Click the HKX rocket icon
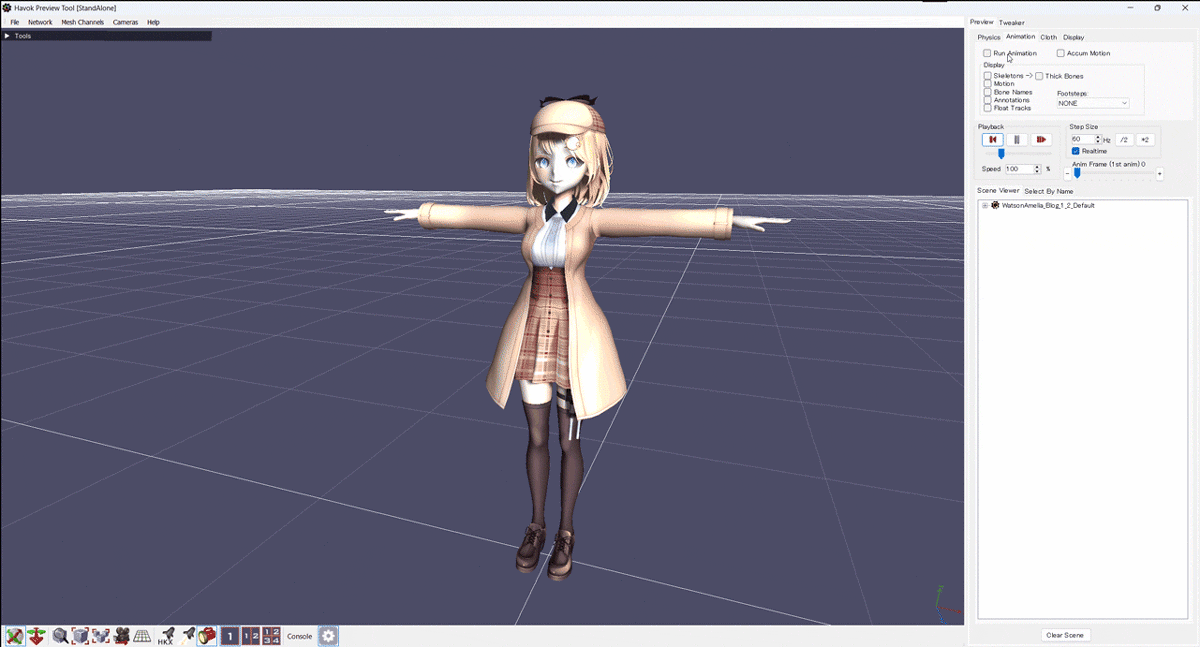1200x647 pixels. click(x=166, y=636)
